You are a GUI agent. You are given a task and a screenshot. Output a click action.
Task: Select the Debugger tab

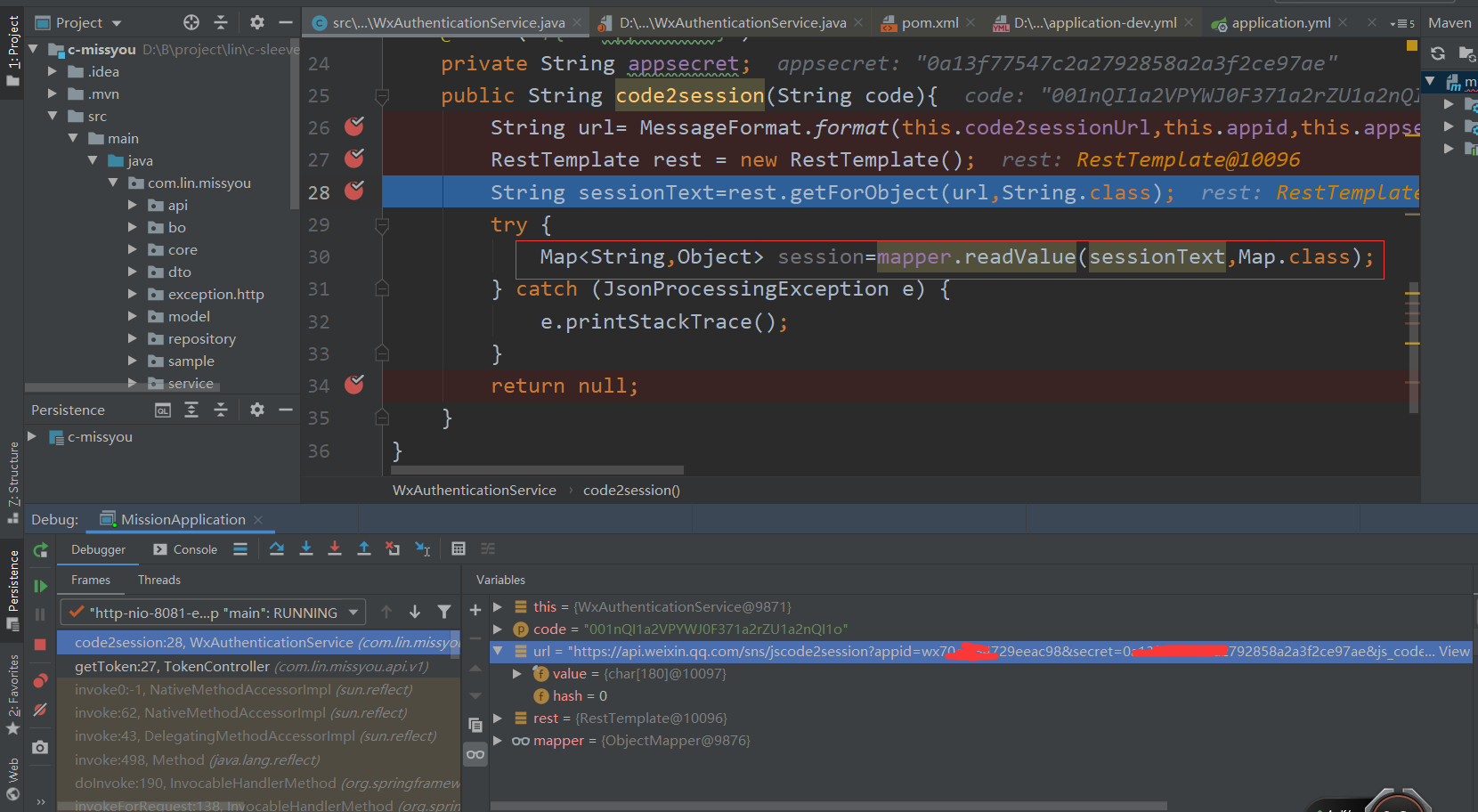[98, 549]
